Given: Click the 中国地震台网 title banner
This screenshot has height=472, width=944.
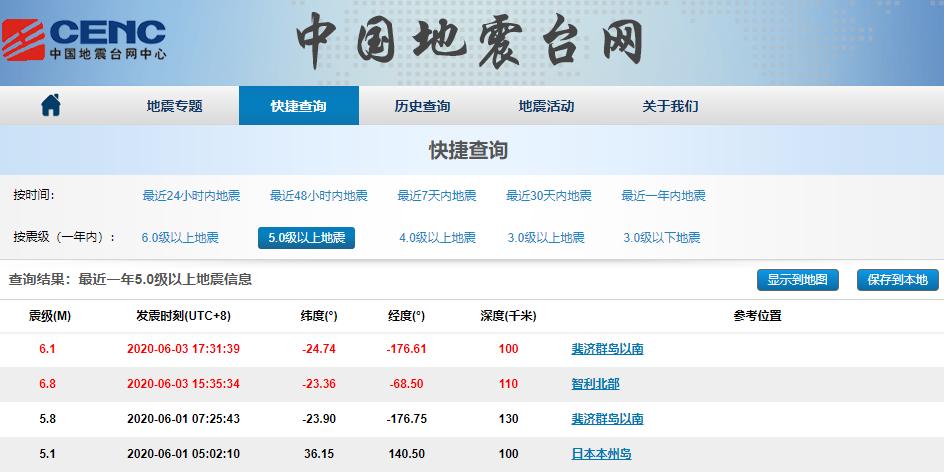Looking at the screenshot, I should tap(470, 41).
